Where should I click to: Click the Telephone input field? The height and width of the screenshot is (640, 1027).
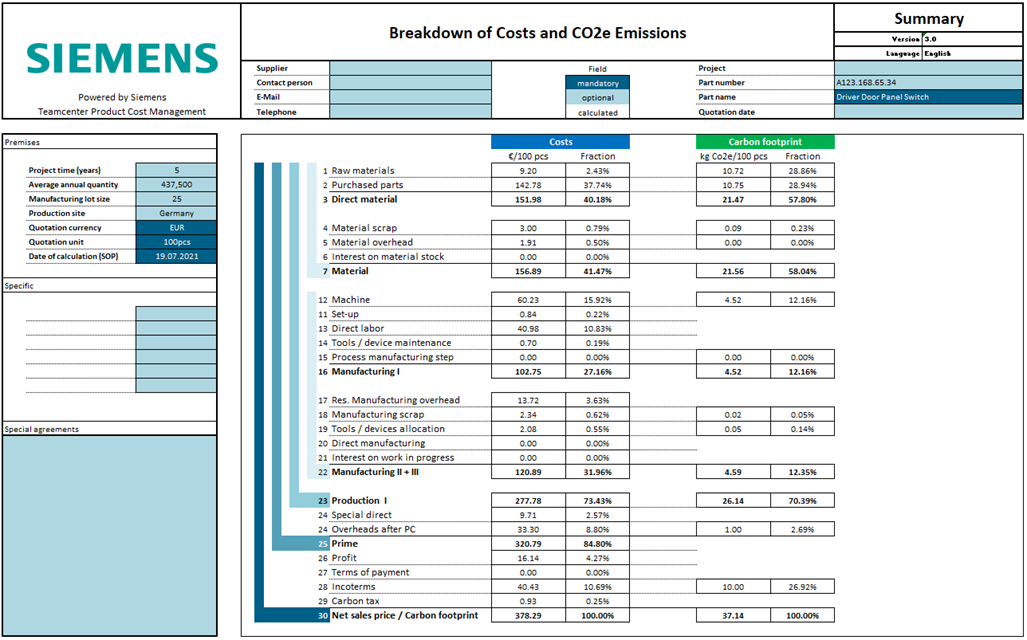pyautogui.click(x=410, y=112)
